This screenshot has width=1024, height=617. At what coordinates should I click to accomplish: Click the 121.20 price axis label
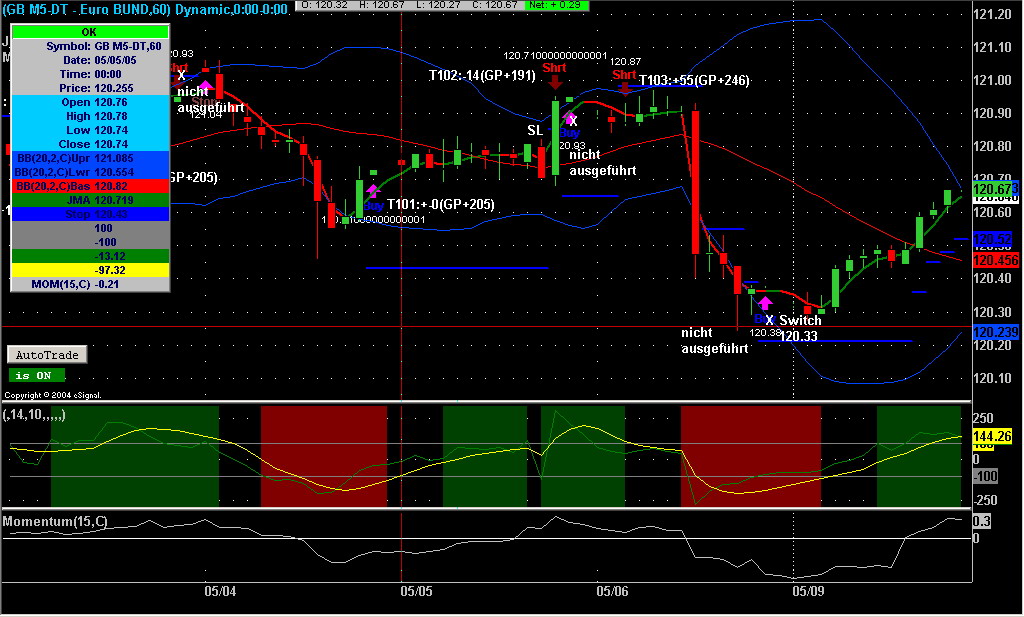[x=992, y=14]
